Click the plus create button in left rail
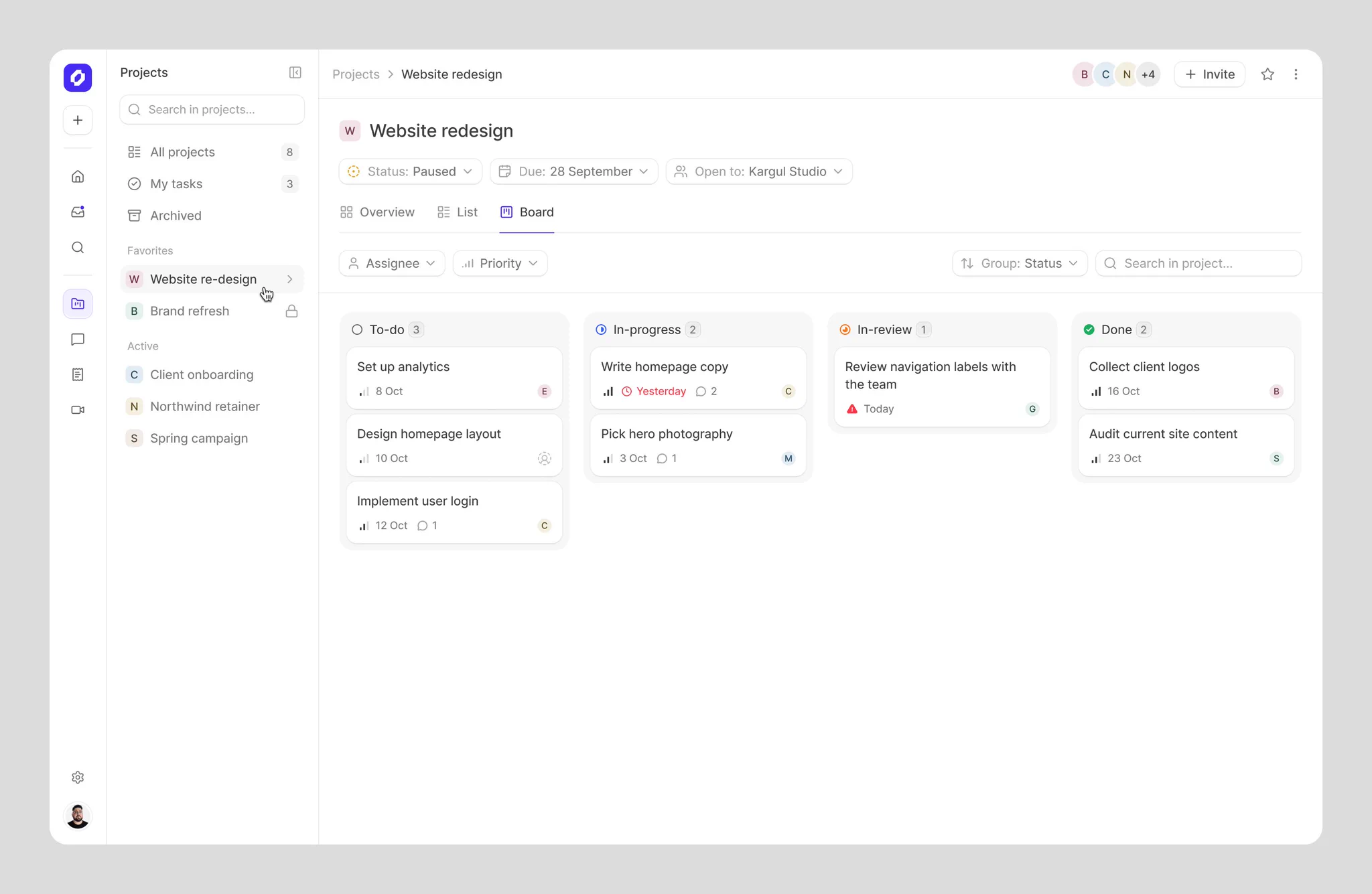The height and width of the screenshot is (894, 1372). pyautogui.click(x=78, y=121)
